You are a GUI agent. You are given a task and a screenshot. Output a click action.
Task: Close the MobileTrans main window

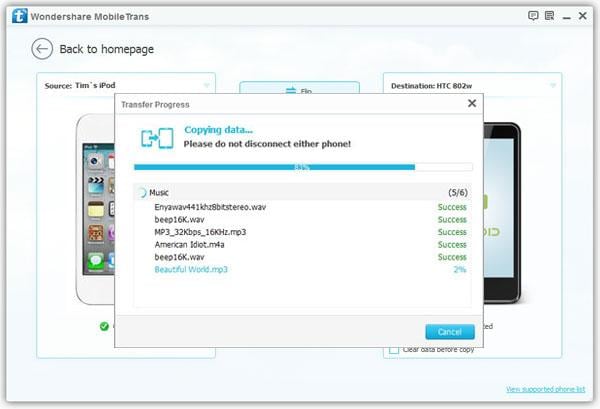click(x=582, y=16)
